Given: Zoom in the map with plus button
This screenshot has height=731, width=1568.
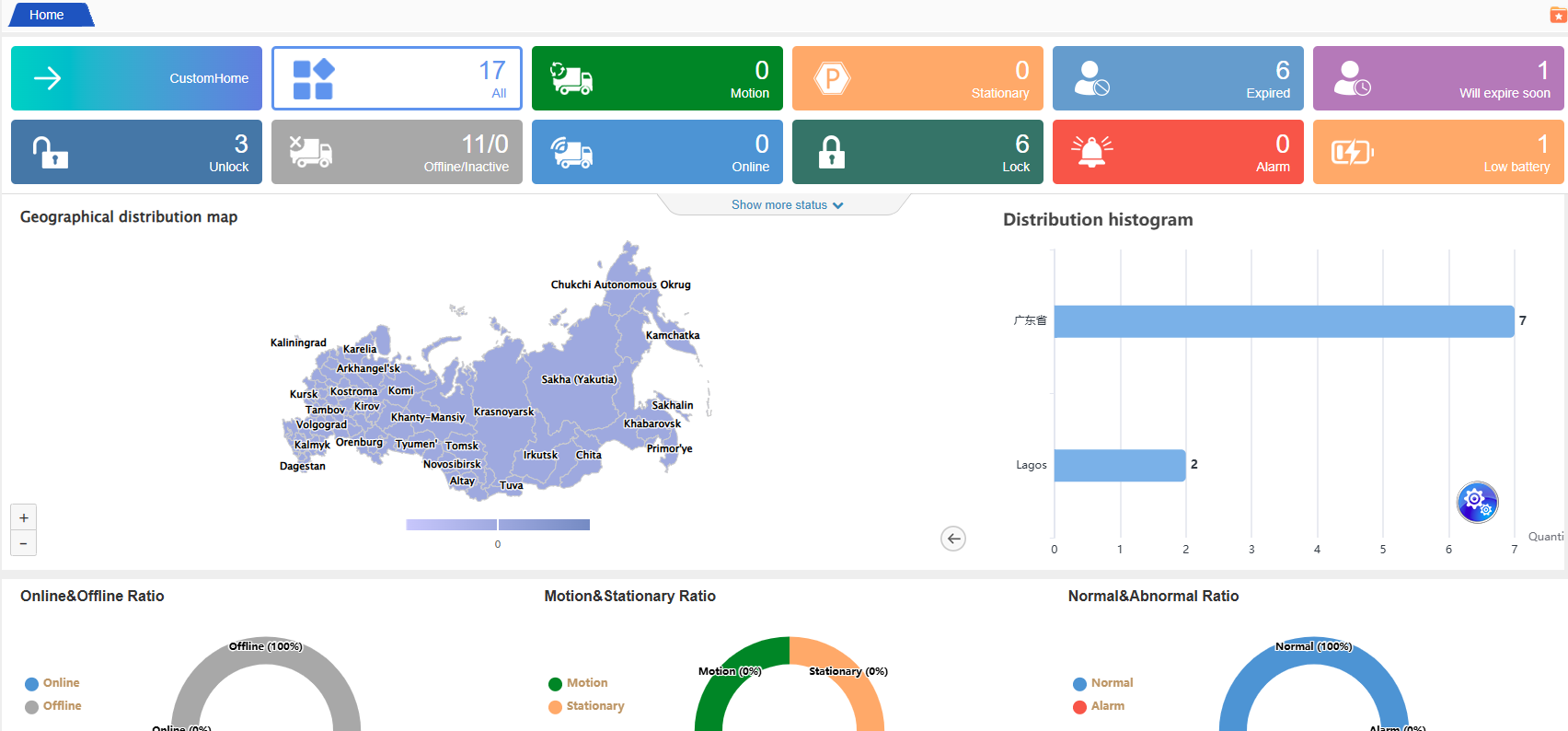Looking at the screenshot, I should [x=24, y=517].
